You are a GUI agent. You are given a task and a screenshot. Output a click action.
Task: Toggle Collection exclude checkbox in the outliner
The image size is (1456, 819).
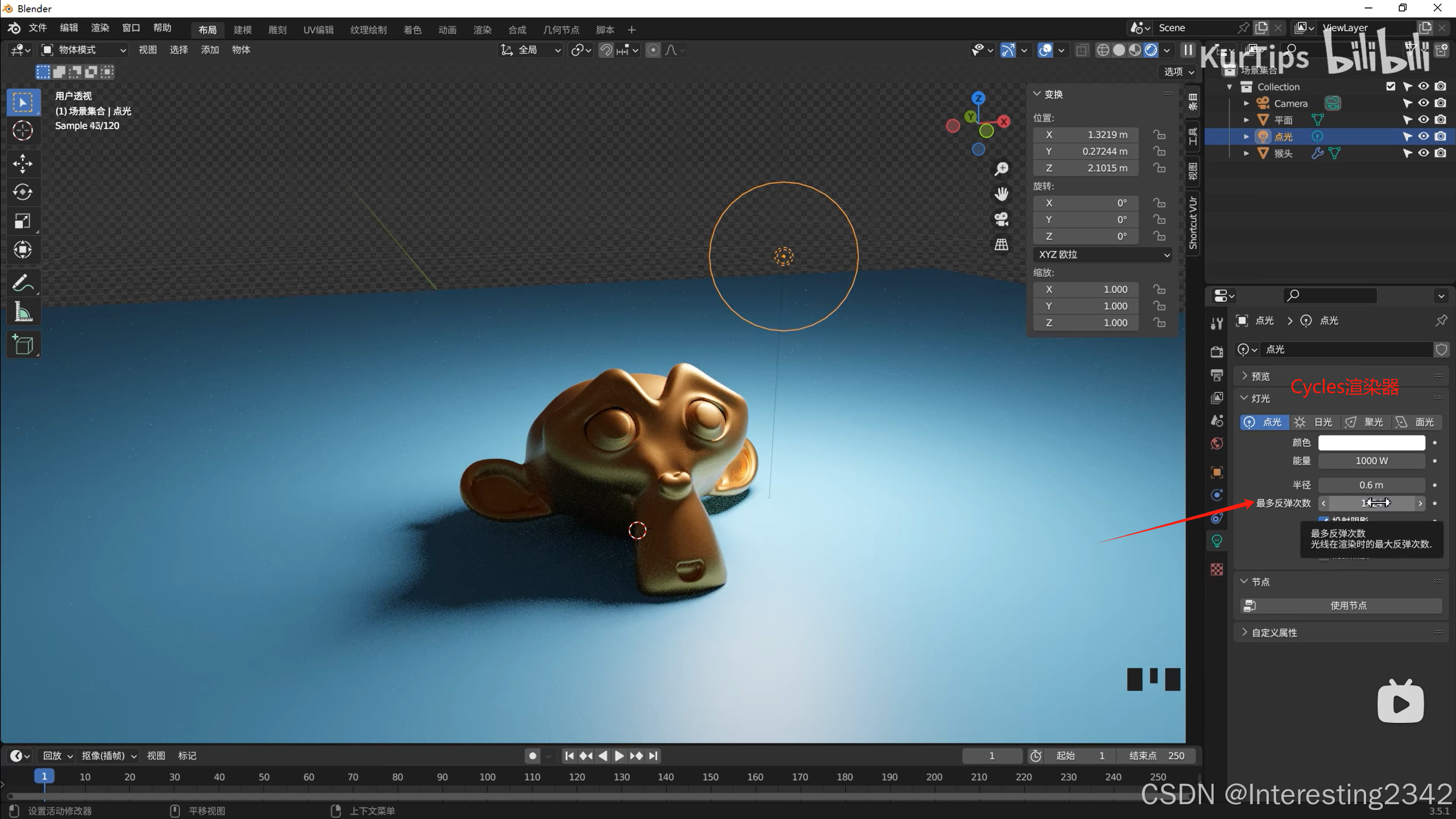1391,86
